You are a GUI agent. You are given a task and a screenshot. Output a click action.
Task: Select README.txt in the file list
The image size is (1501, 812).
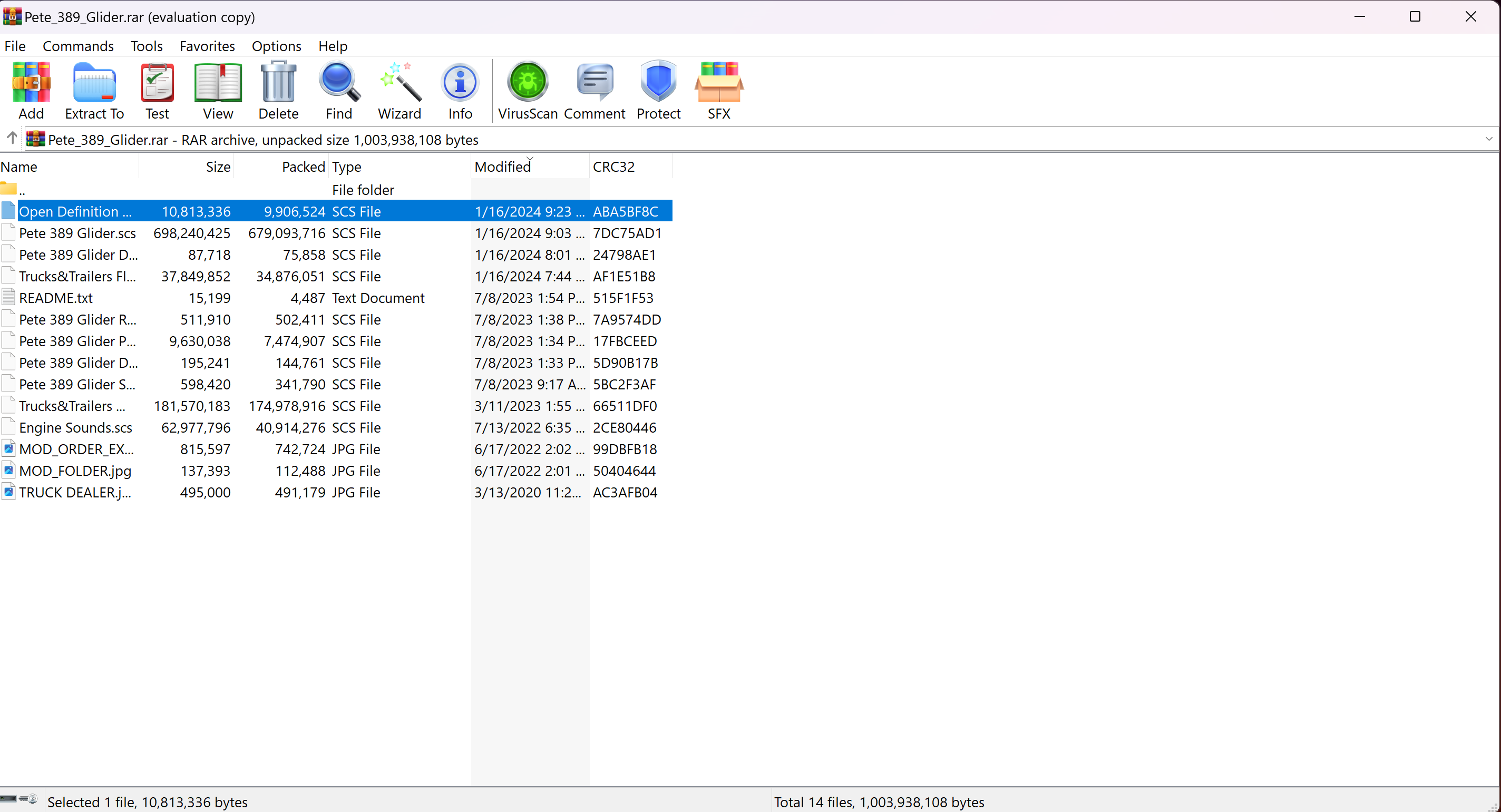tap(56, 298)
